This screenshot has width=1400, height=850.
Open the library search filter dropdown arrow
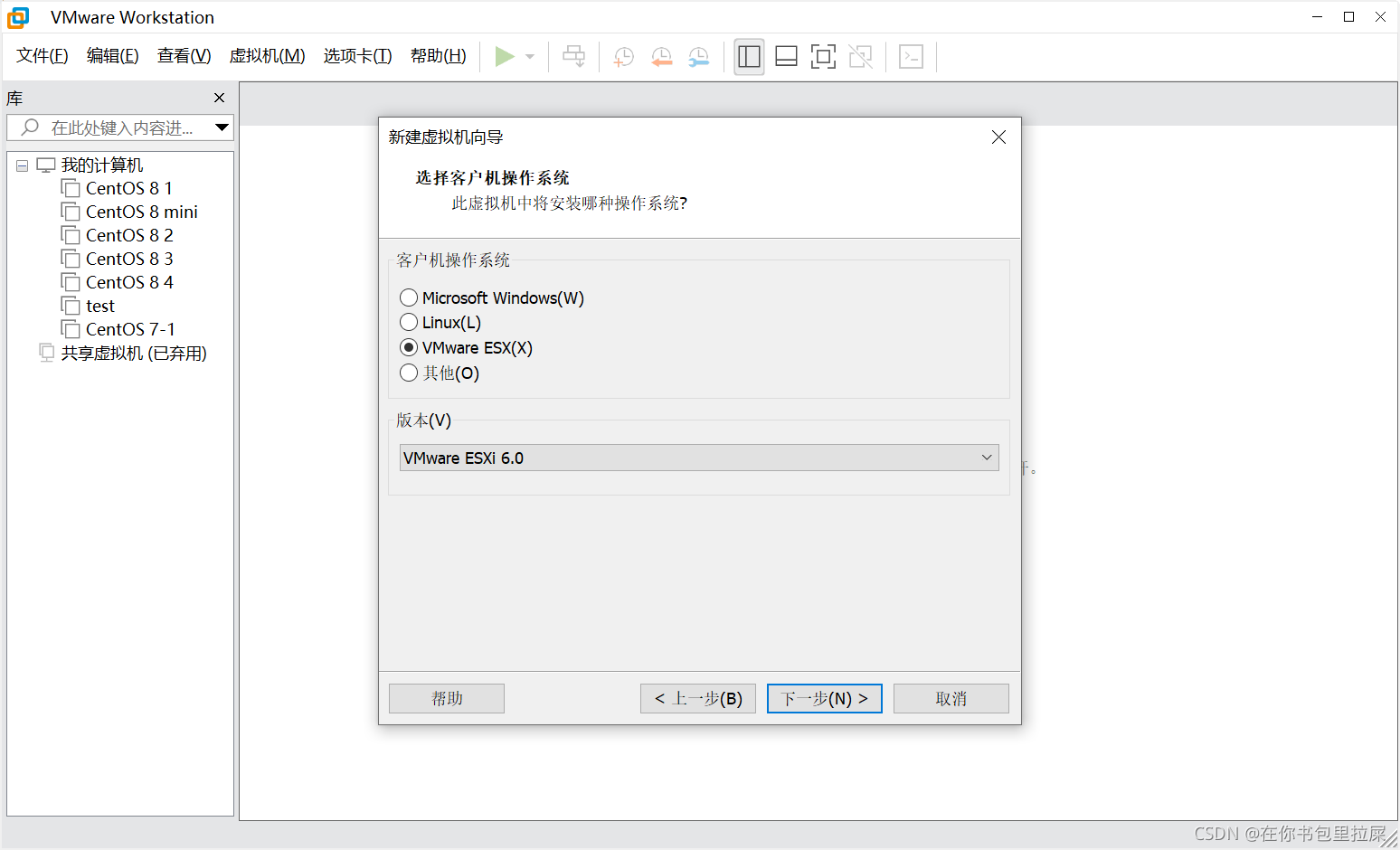click(222, 127)
